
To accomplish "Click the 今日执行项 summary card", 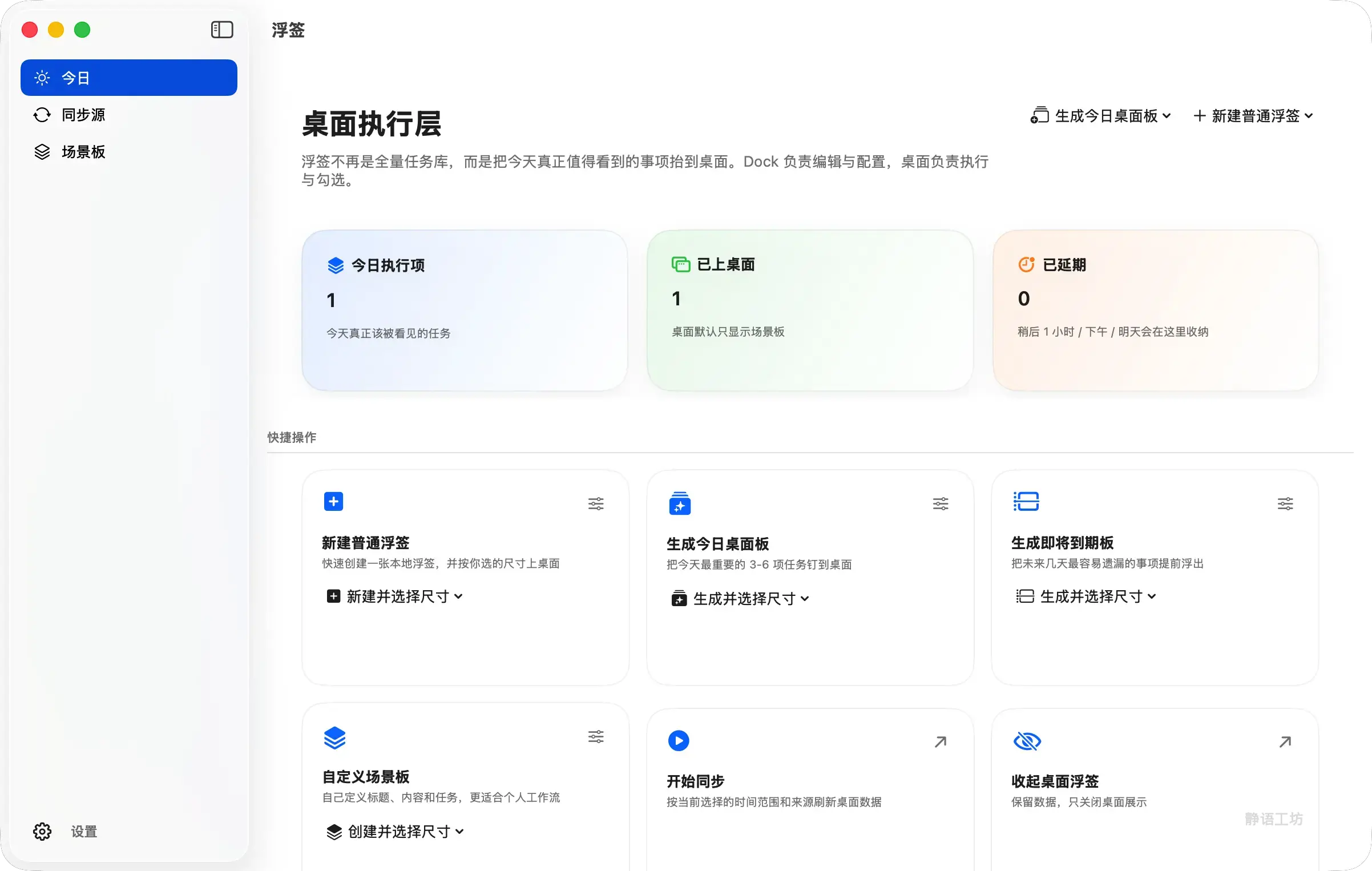I will 465,311.
